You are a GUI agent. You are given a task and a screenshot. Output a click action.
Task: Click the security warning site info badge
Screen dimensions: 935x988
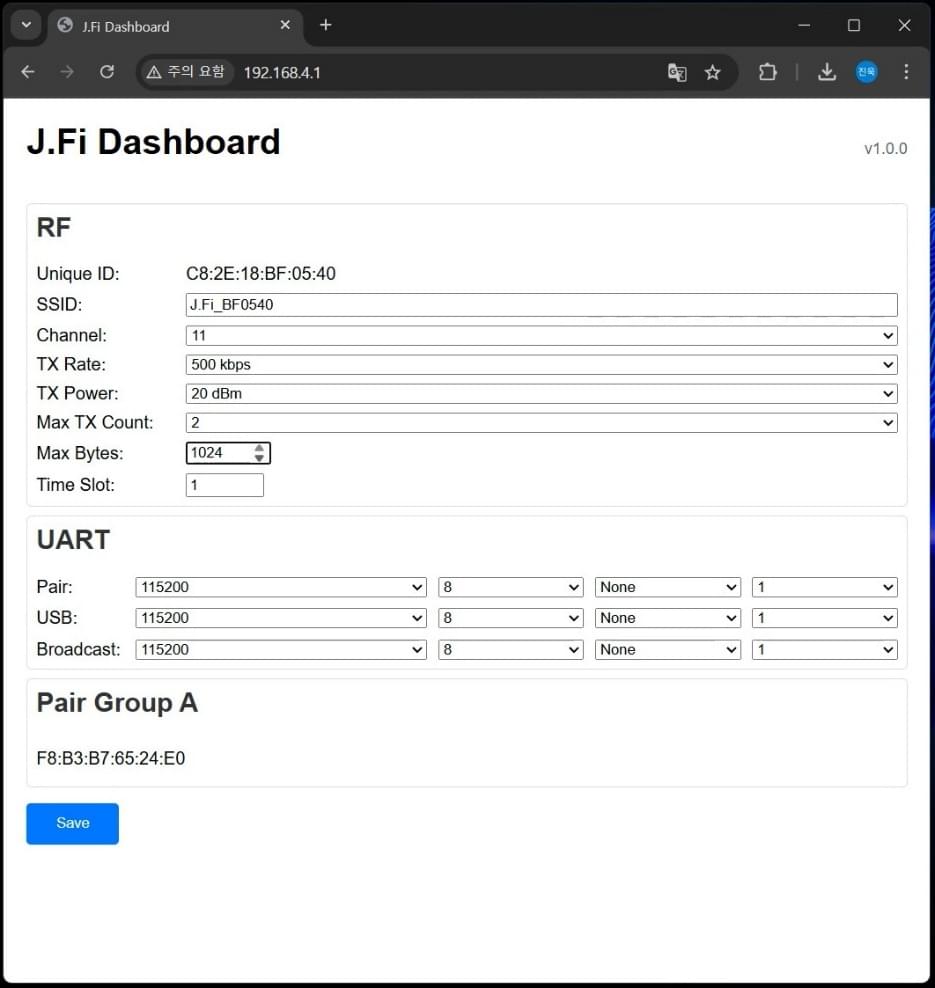[x=186, y=72]
